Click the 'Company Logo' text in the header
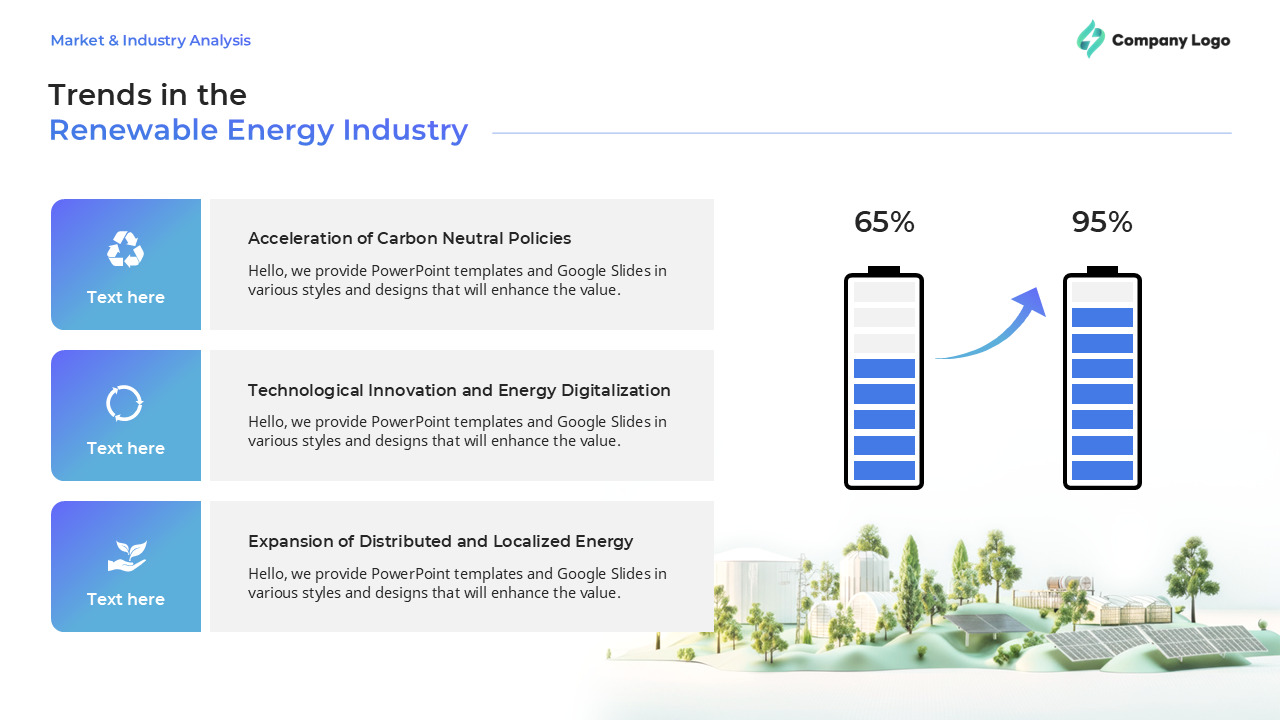The image size is (1280, 720). (x=1172, y=40)
